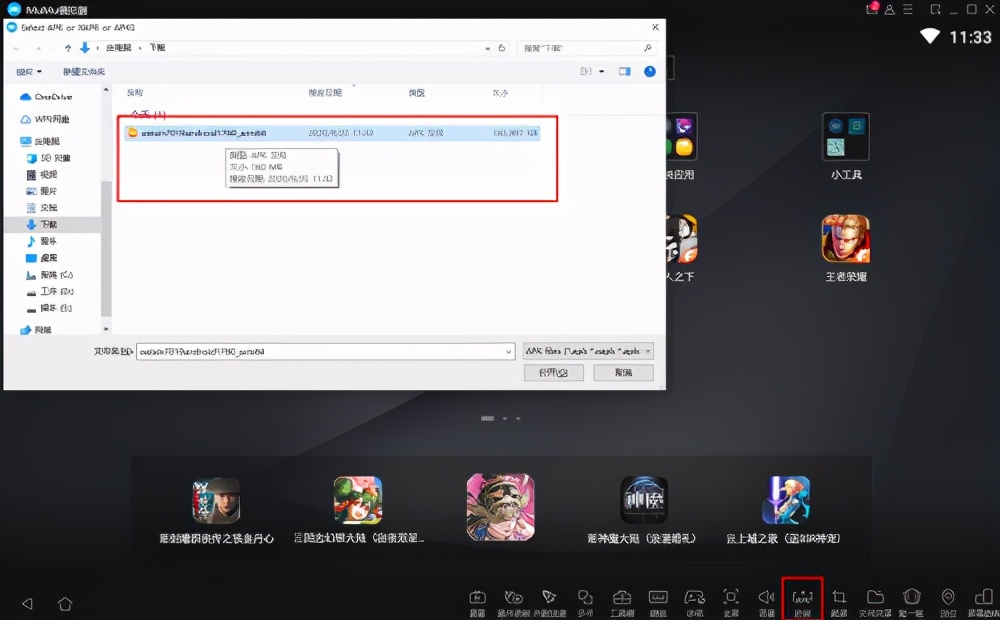Image resolution: width=1000 pixels, height=620 pixels.
Task: Toggle the preview pane icon in the file dialog
Action: pyautogui.click(x=624, y=71)
